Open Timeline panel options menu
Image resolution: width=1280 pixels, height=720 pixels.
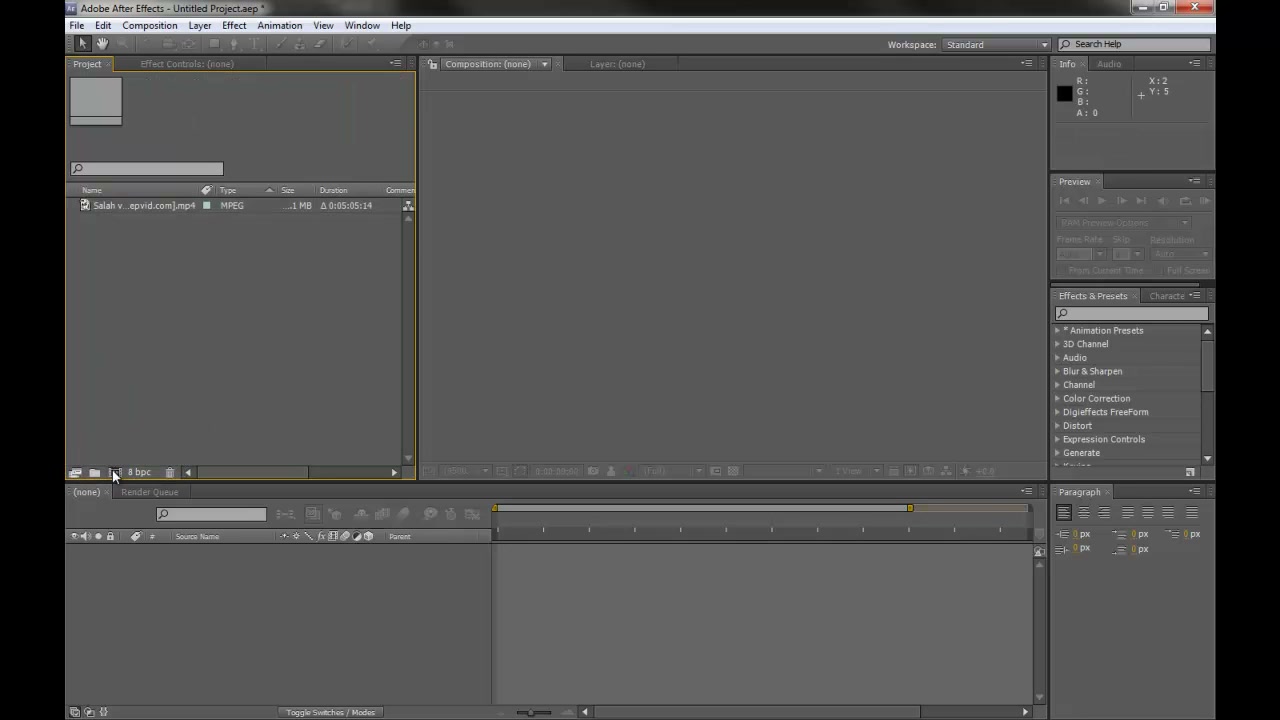point(1026,492)
